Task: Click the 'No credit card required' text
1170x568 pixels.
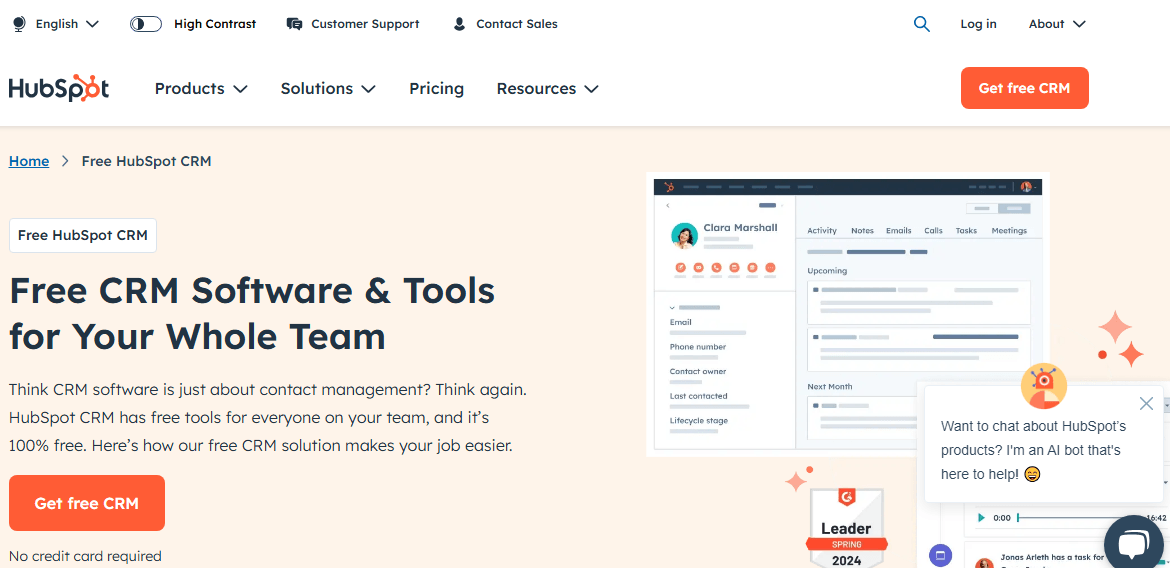Action: coord(85,556)
